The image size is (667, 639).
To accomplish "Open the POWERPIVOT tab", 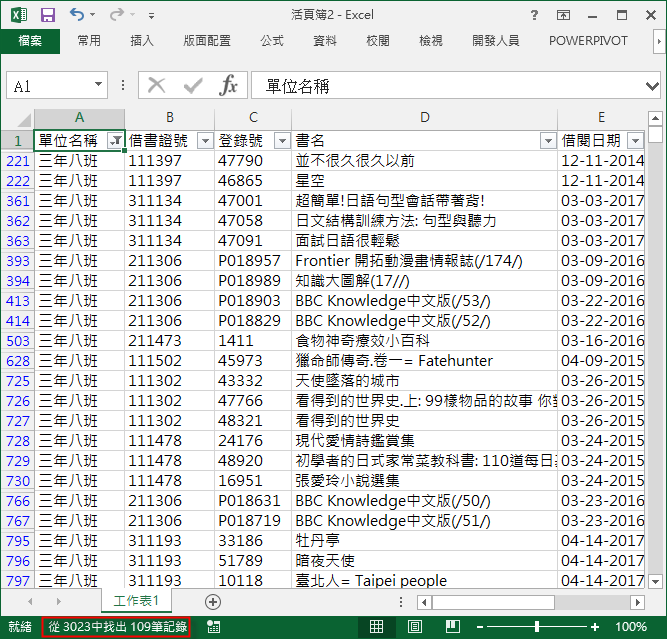I will pyautogui.click(x=588, y=41).
